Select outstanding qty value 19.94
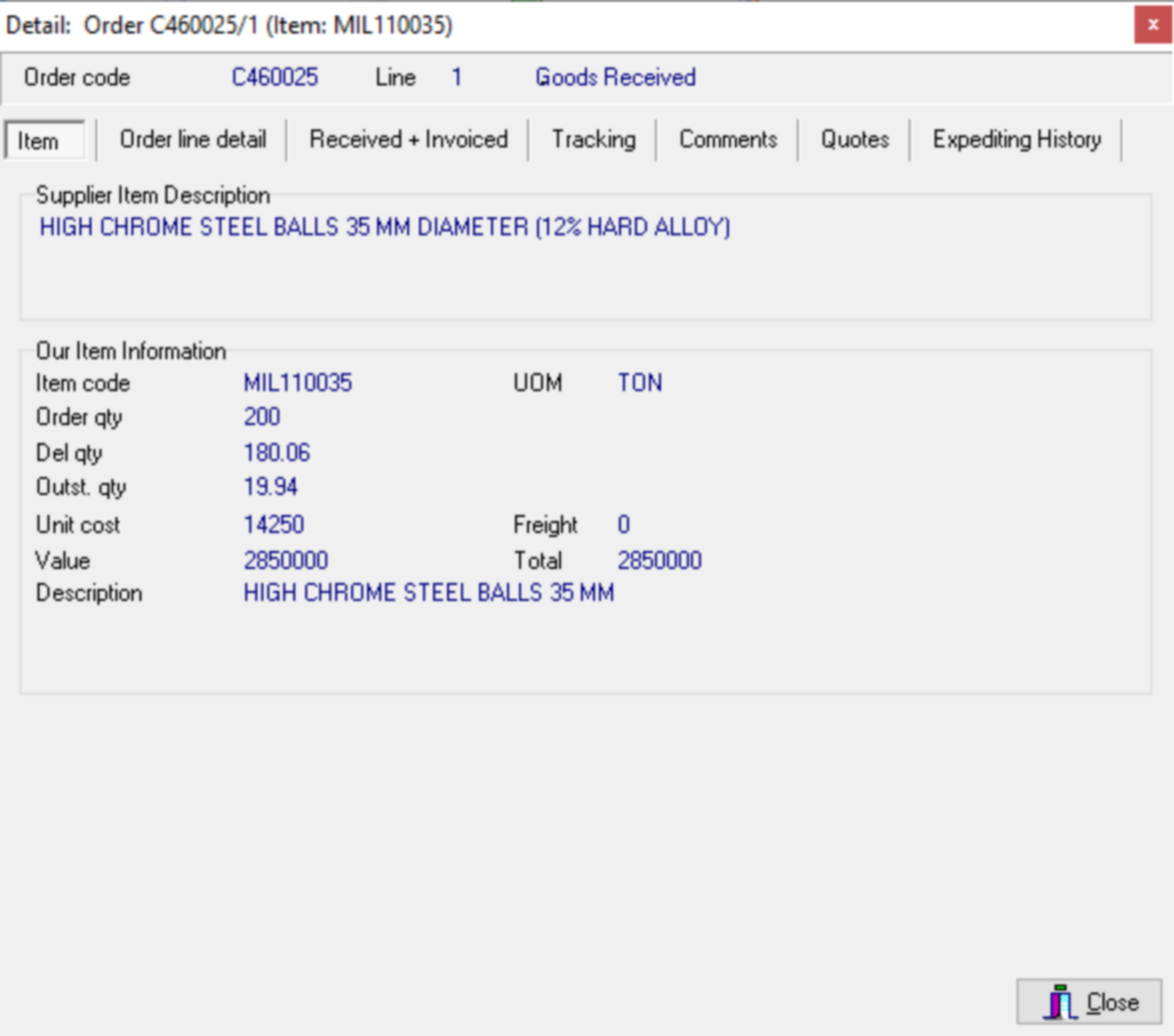This screenshot has width=1174, height=1036. pyautogui.click(x=271, y=487)
